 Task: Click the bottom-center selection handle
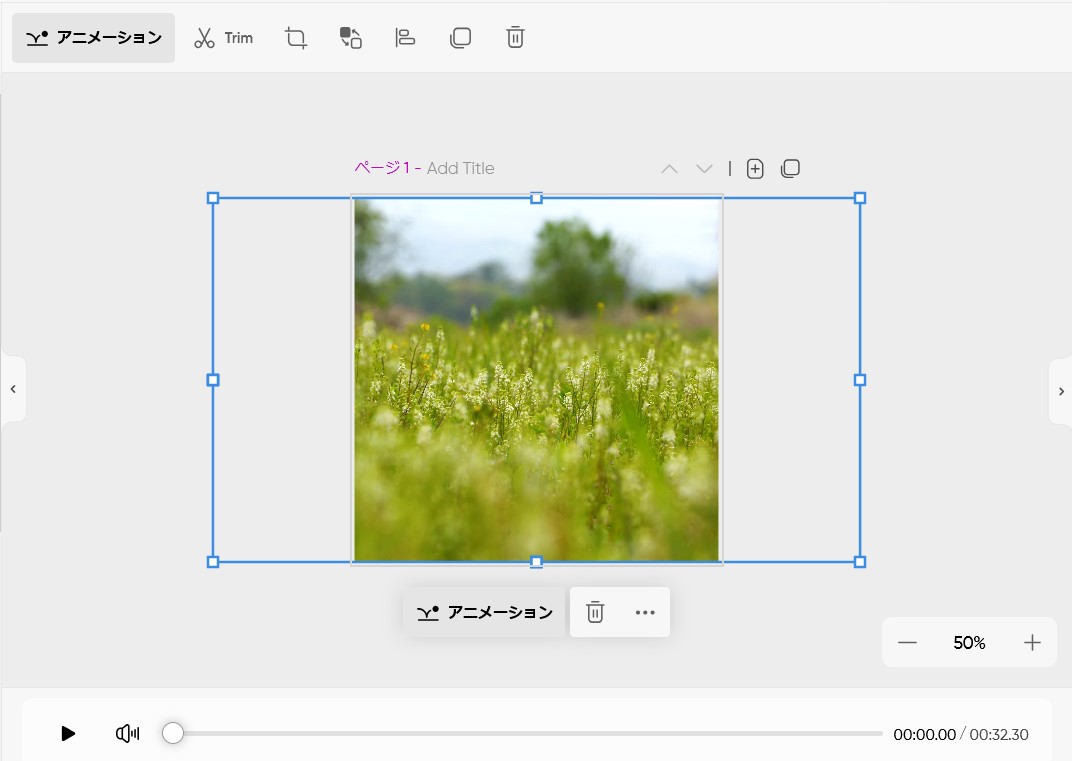(x=537, y=562)
